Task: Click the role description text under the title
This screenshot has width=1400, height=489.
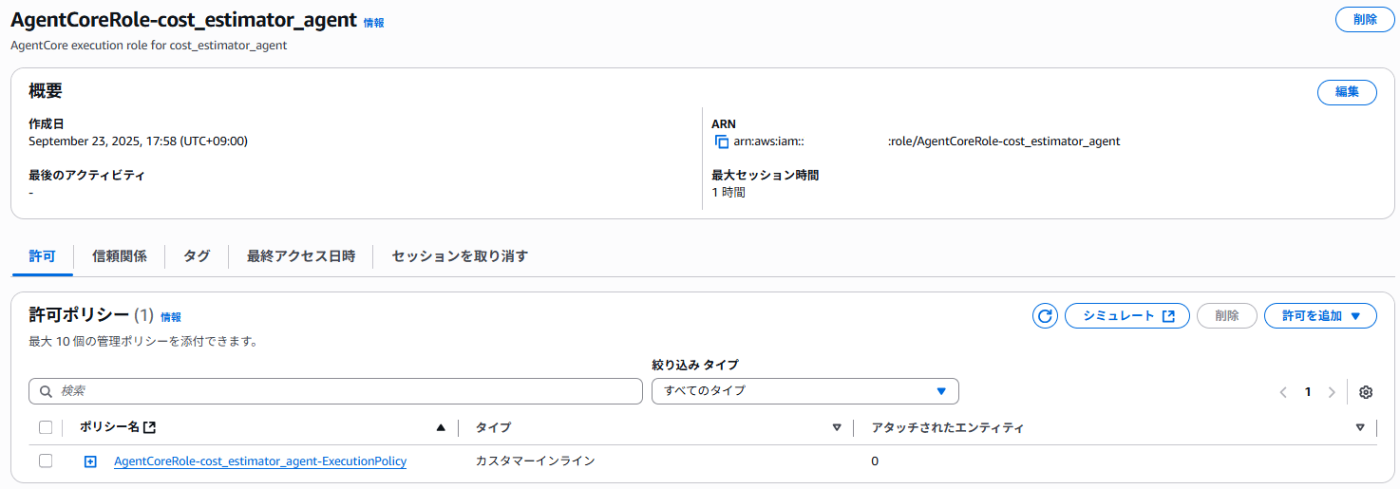Action: click(x=149, y=46)
